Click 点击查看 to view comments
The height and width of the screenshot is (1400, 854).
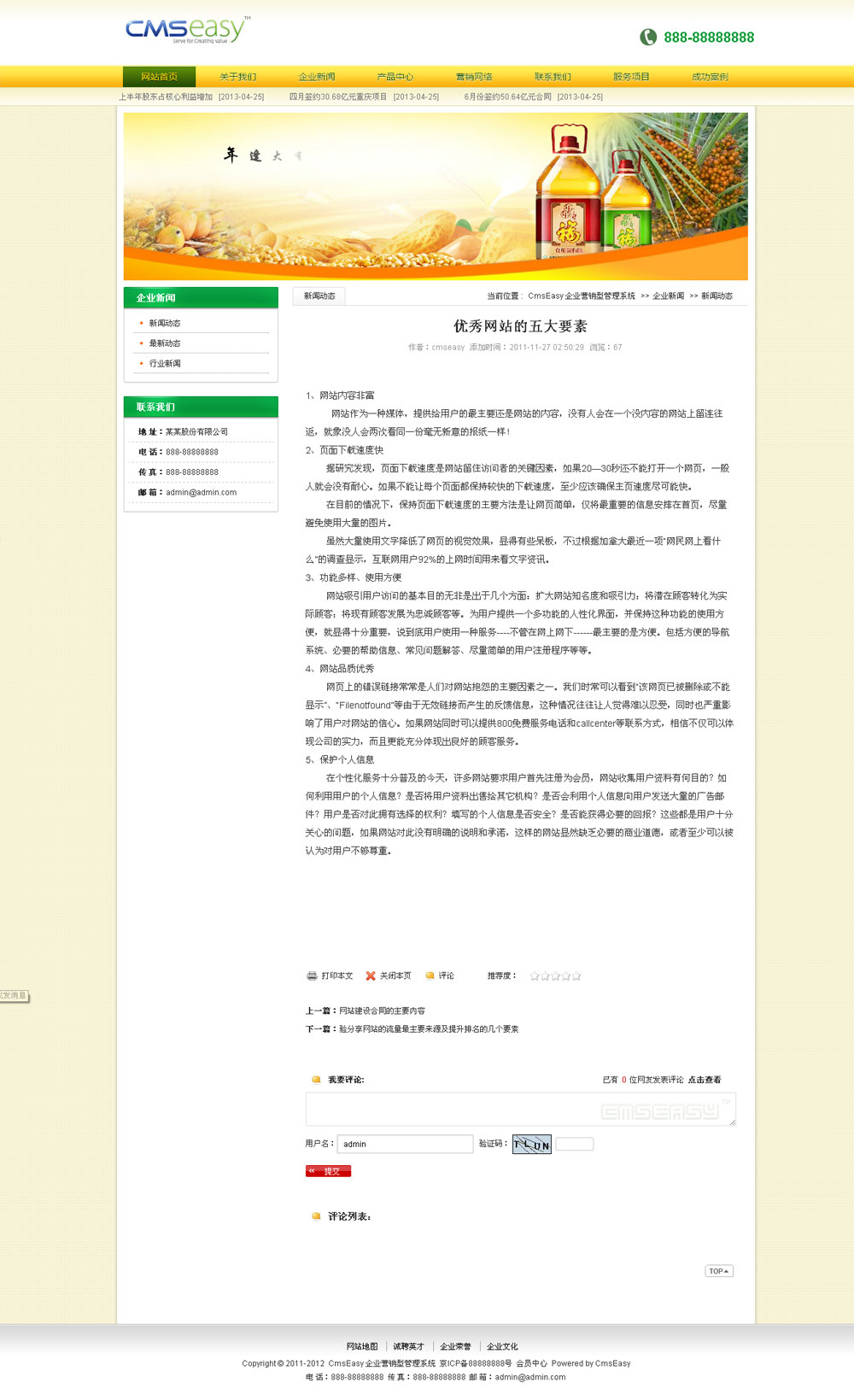tap(705, 1080)
